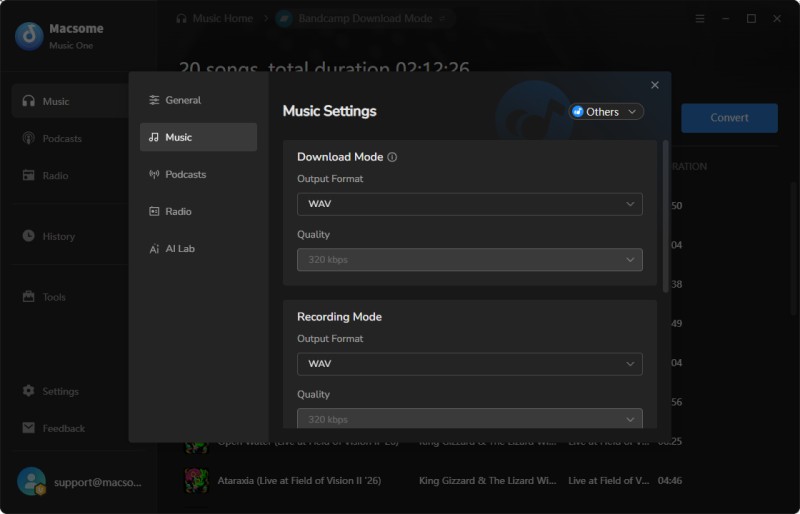Click the Macsome Music One logo
The width and height of the screenshot is (800, 514).
tap(29, 36)
